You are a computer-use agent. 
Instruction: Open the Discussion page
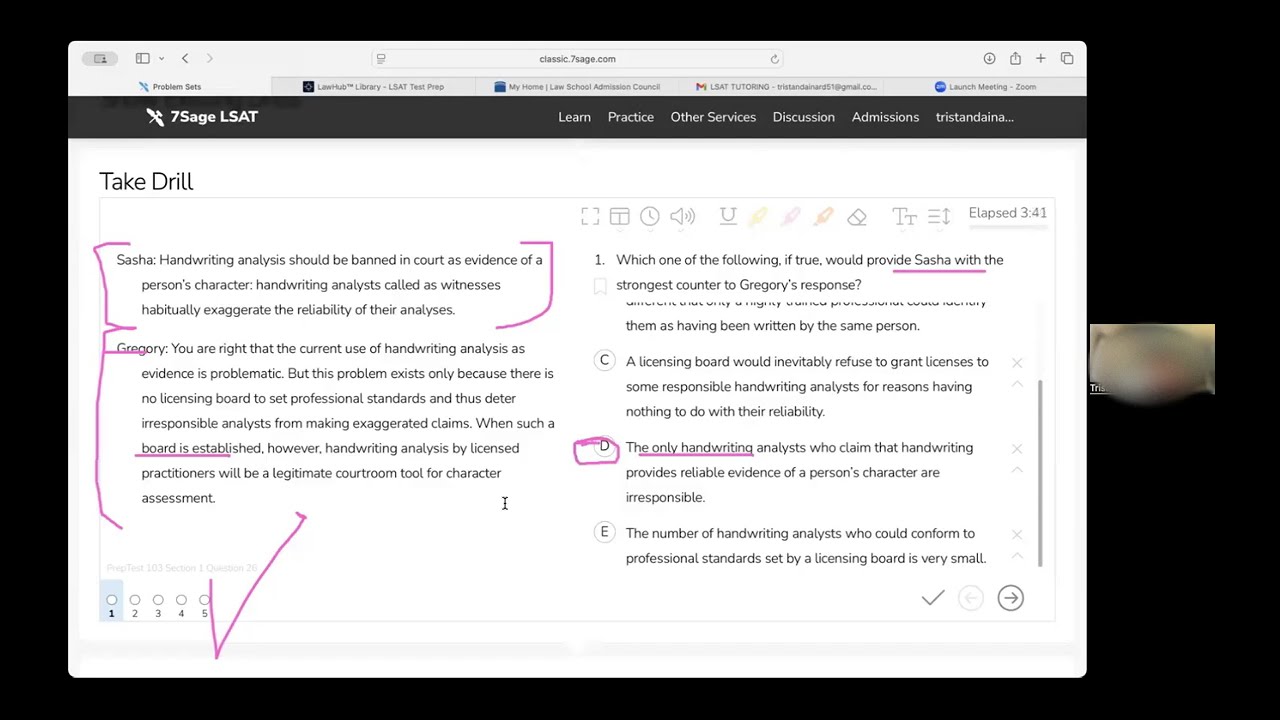pos(803,117)
